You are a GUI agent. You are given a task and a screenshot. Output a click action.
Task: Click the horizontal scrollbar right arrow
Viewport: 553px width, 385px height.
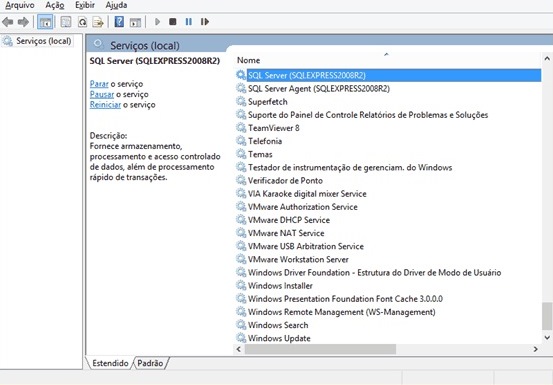click(535, 349)
